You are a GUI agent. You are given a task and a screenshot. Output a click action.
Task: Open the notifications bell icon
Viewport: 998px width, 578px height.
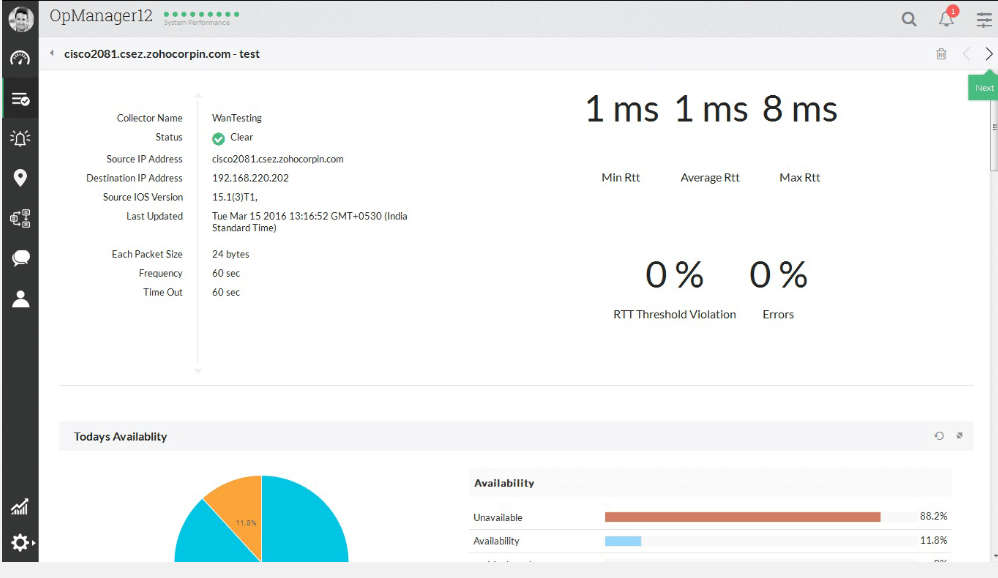point(946,18)
